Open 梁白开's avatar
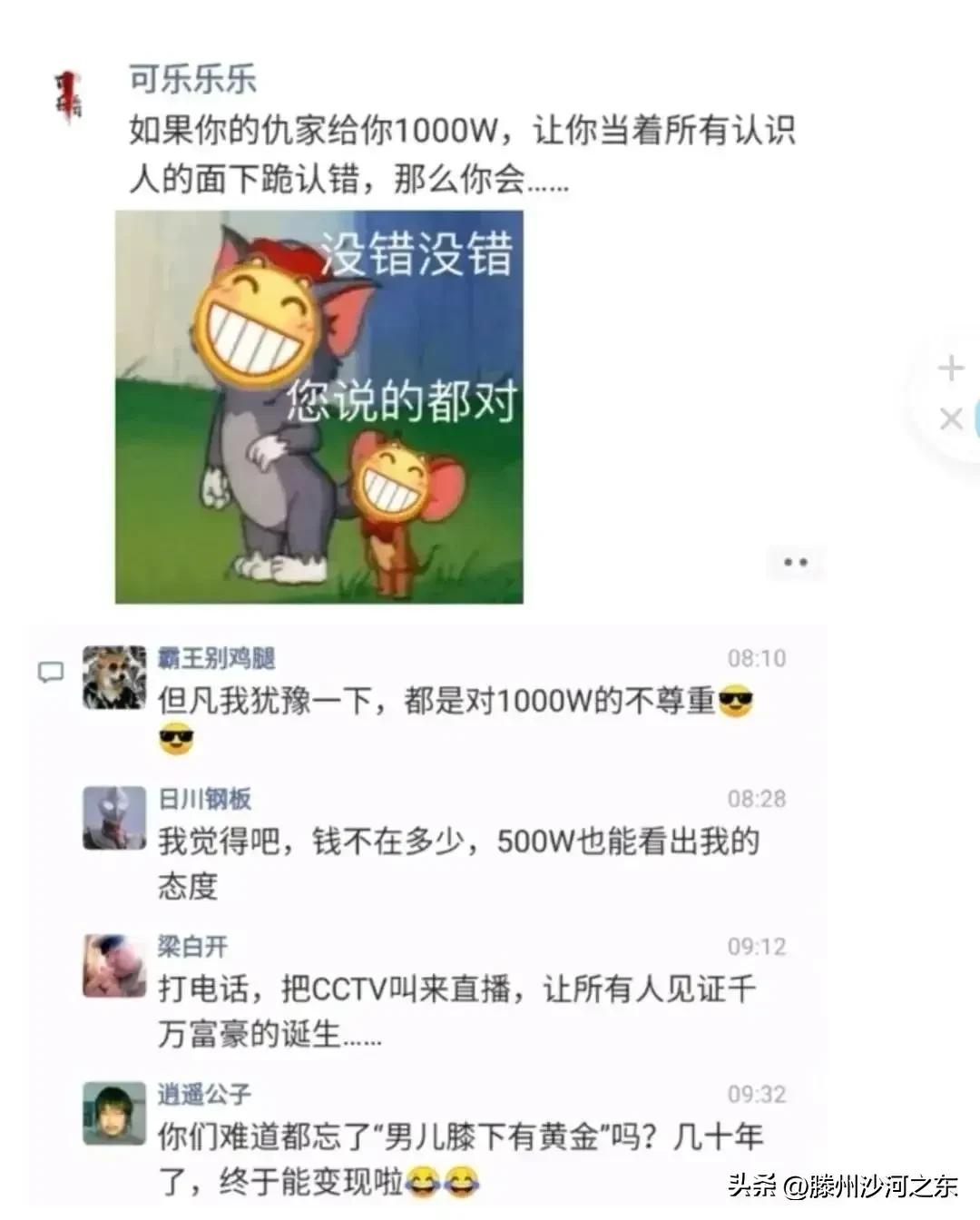This screenshot has width=980, height=1220. pyautogui.click(x=114, y=966)
